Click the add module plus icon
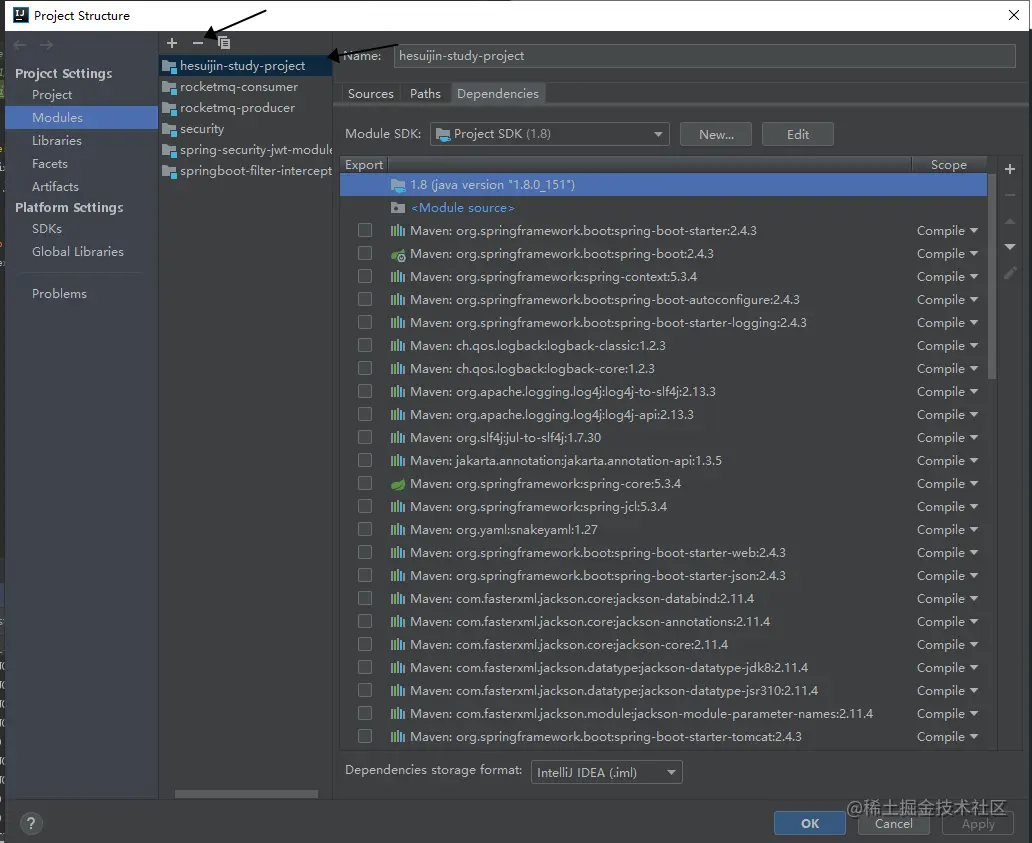 click(x=172, y=43)
